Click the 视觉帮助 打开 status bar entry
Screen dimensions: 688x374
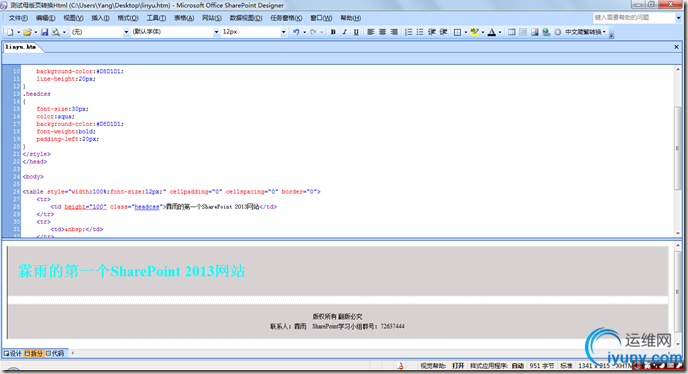point(442,366)
